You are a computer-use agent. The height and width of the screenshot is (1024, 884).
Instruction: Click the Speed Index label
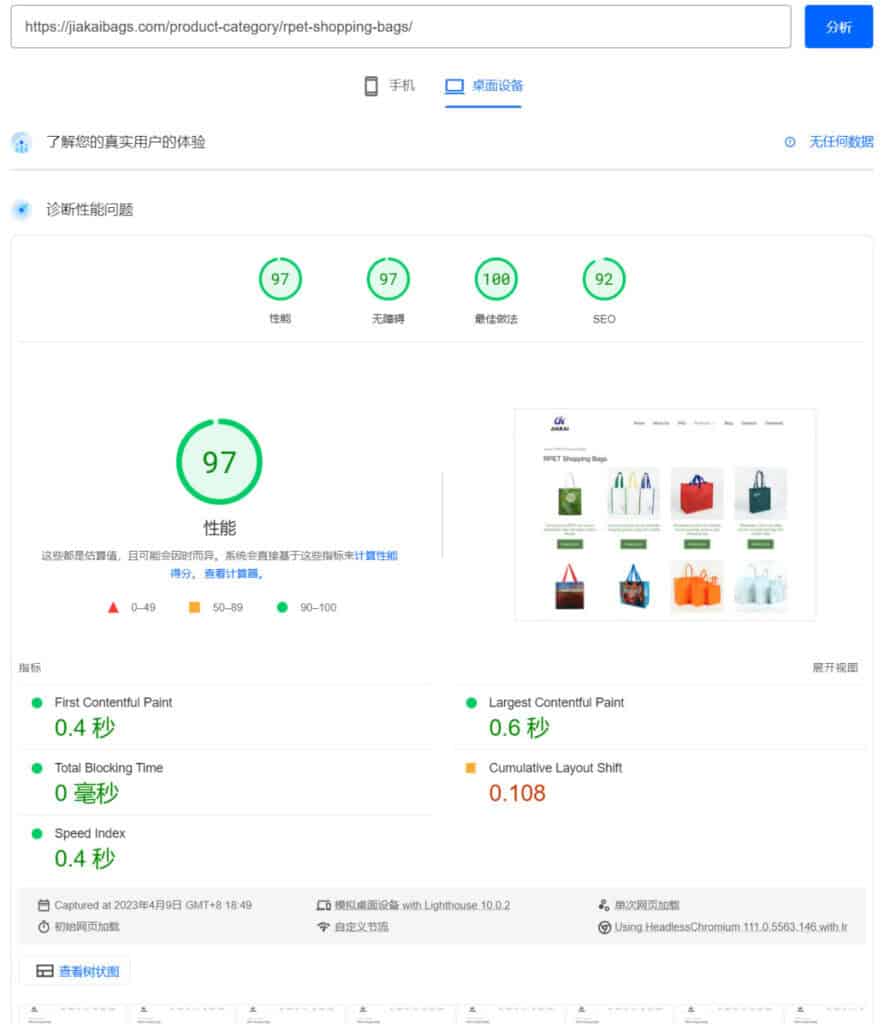click(x=90, y=833)
